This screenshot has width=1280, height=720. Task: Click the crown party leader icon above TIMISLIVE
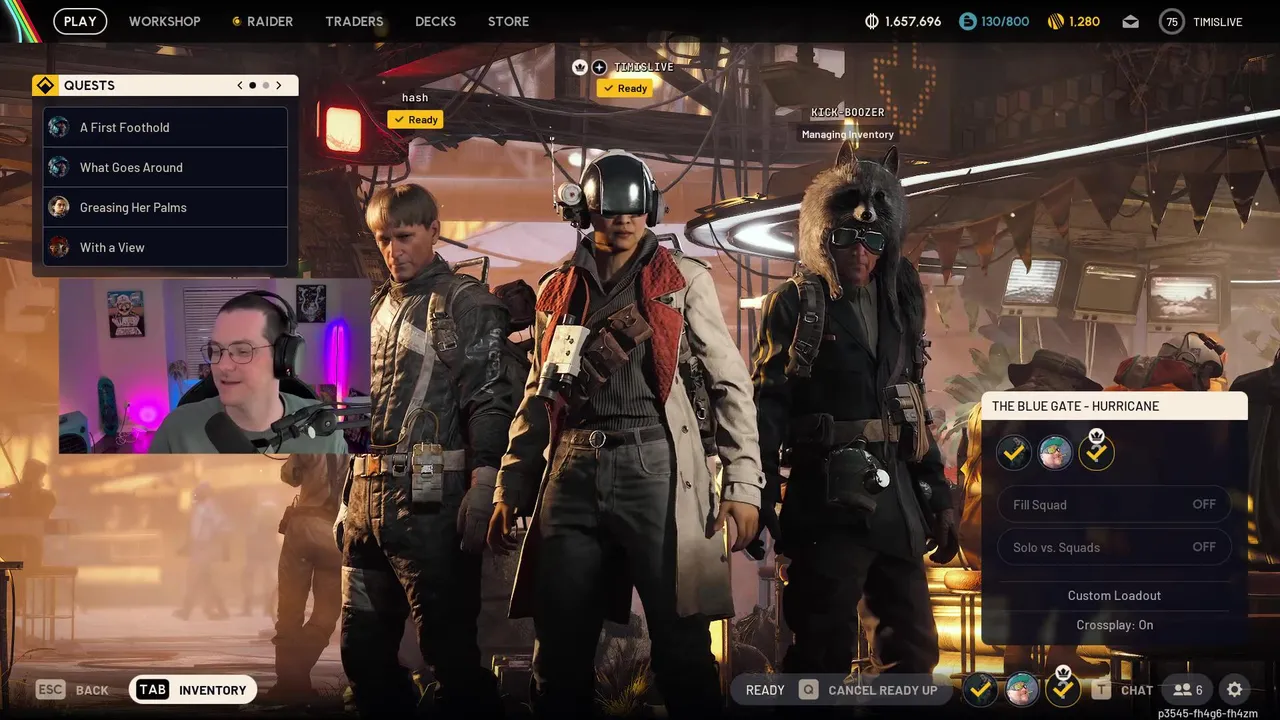(x=579, y=67)
